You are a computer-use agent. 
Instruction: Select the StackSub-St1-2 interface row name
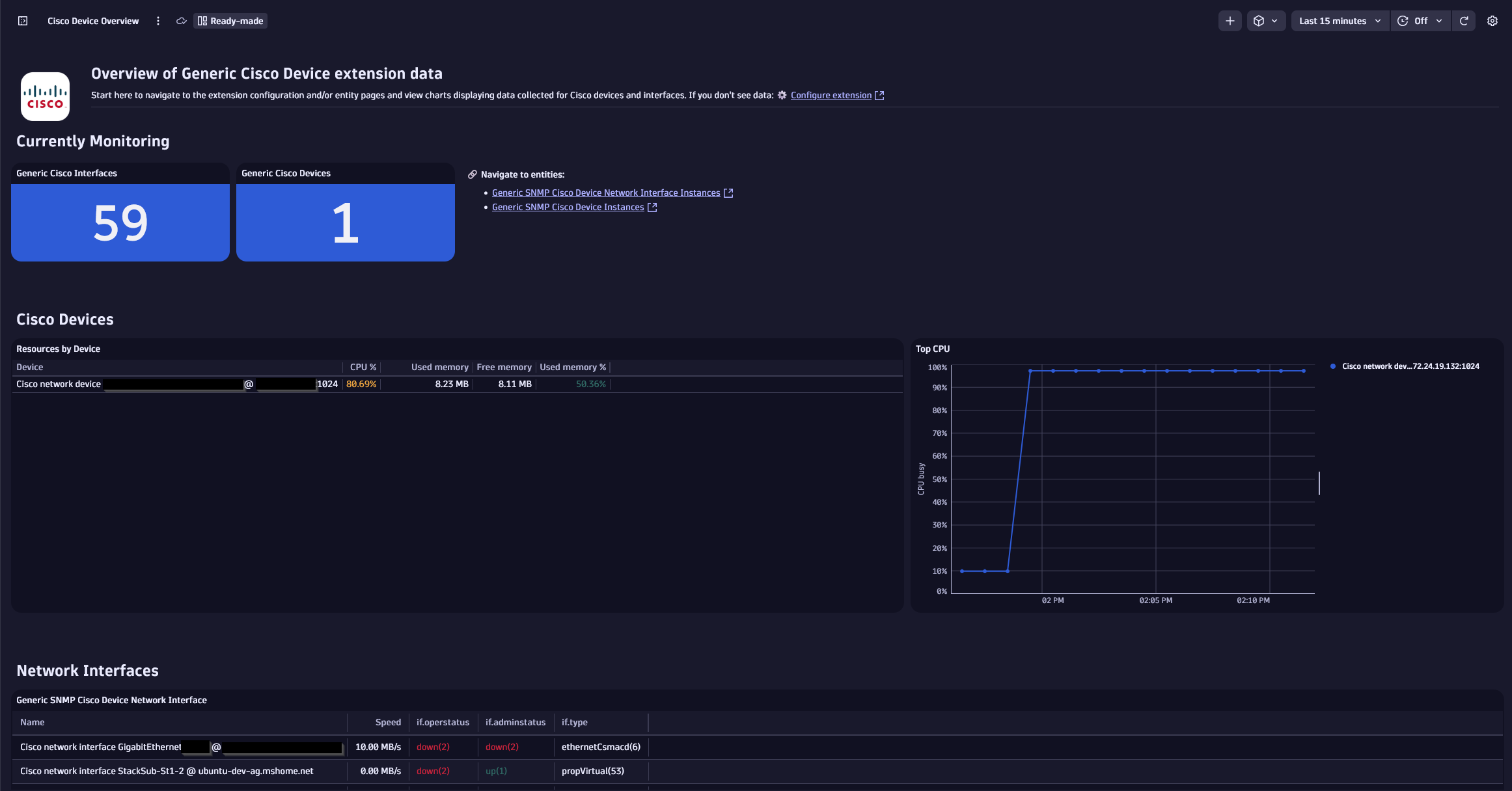(x=167, y=771)
